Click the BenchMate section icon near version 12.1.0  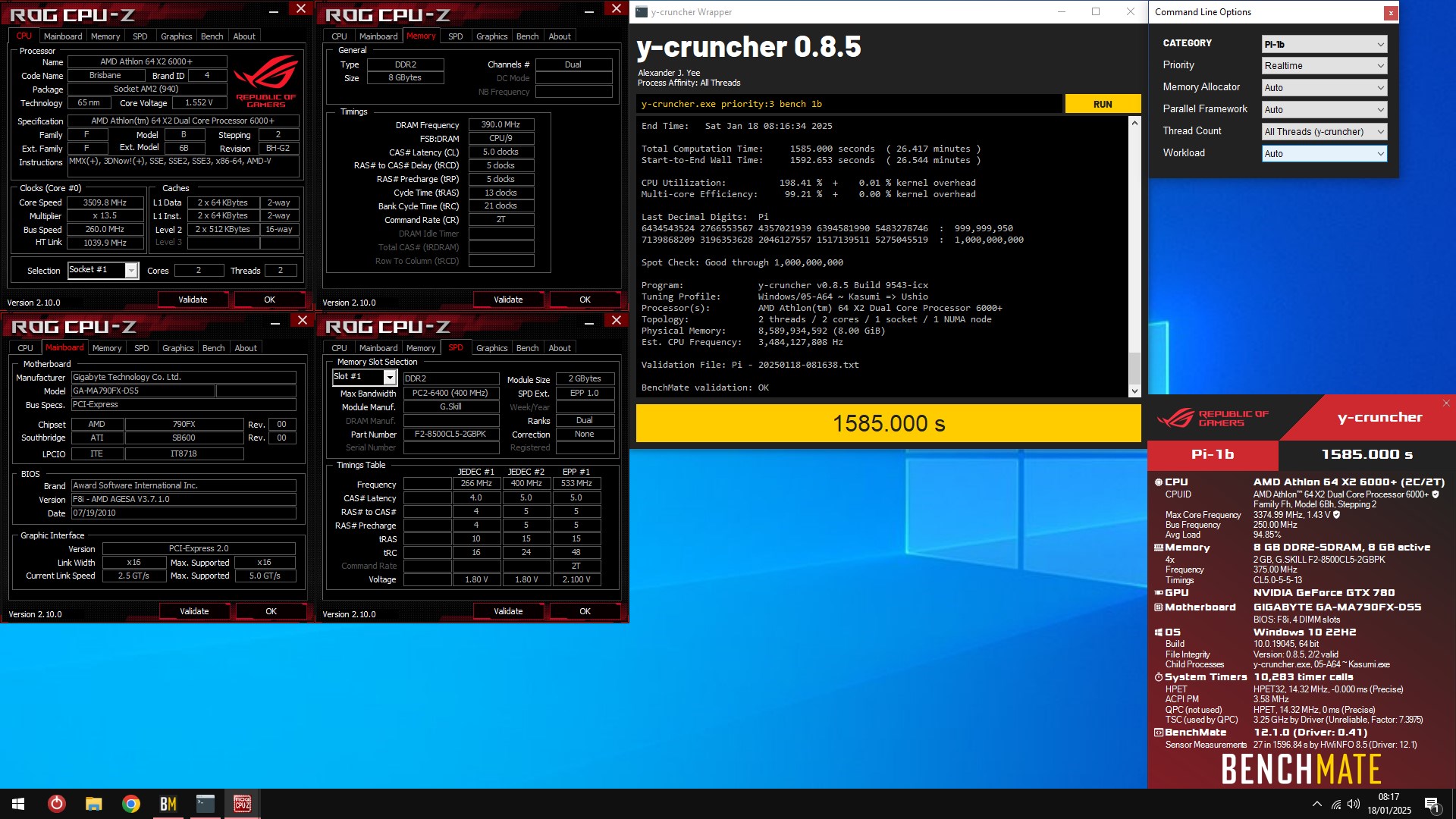coord(1158,733)
